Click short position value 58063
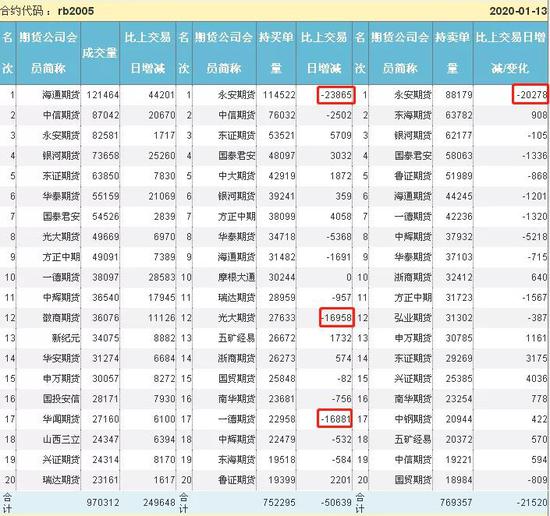Viewport: 550px width, 516px height. pyautogui.click(x=459, y=156)
